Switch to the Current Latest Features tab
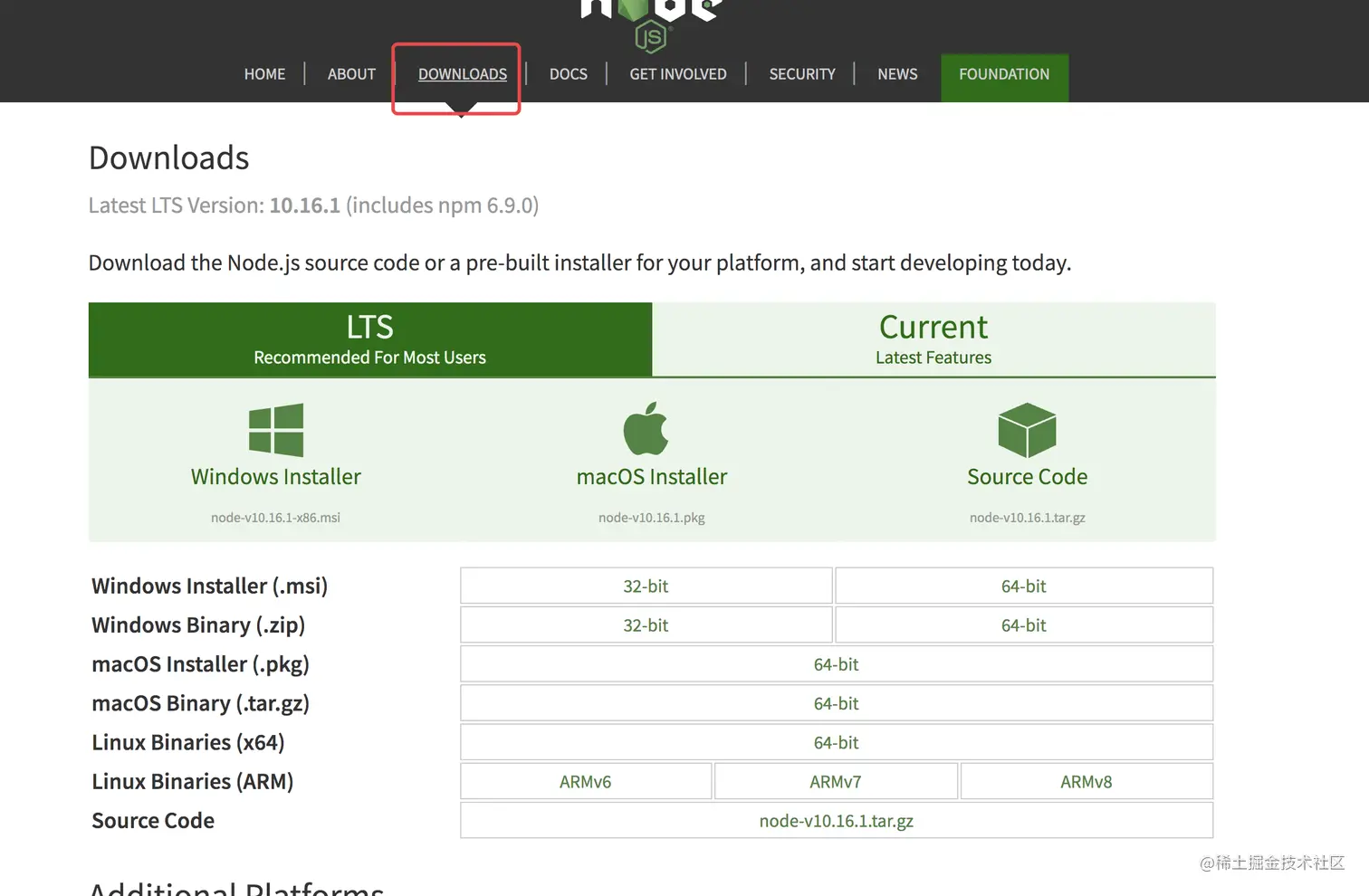 933,339
